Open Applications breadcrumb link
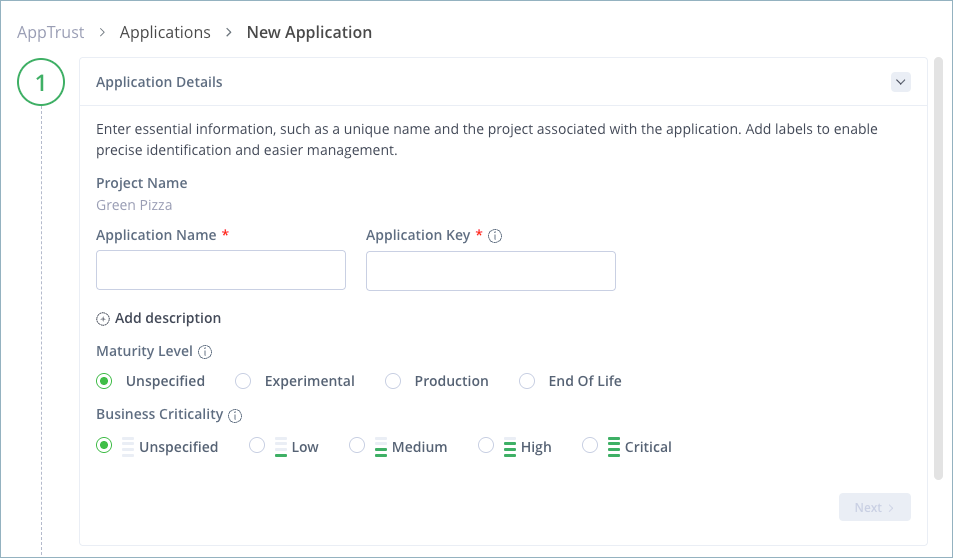953x558 pixels. point(165,32)
